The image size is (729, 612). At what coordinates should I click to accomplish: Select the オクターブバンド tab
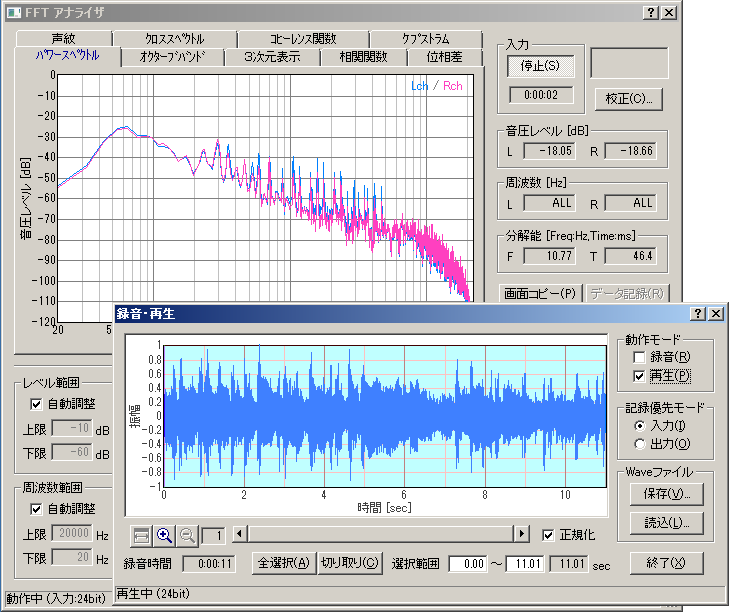(x=172, y=57)
